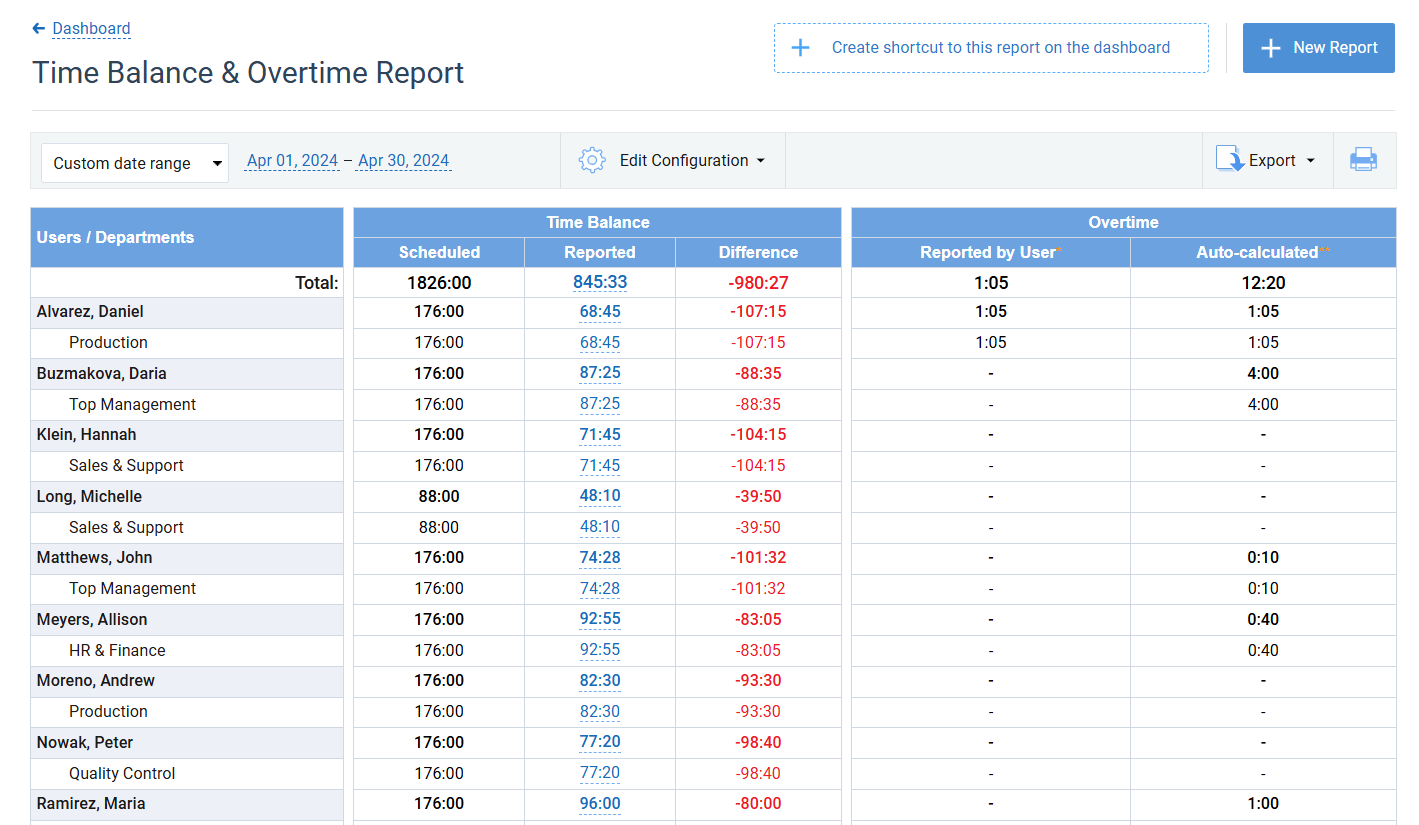1419x825 pixels.
Task: Open HR & Finance reported time 92:55
Action: (x=600, y=650)
